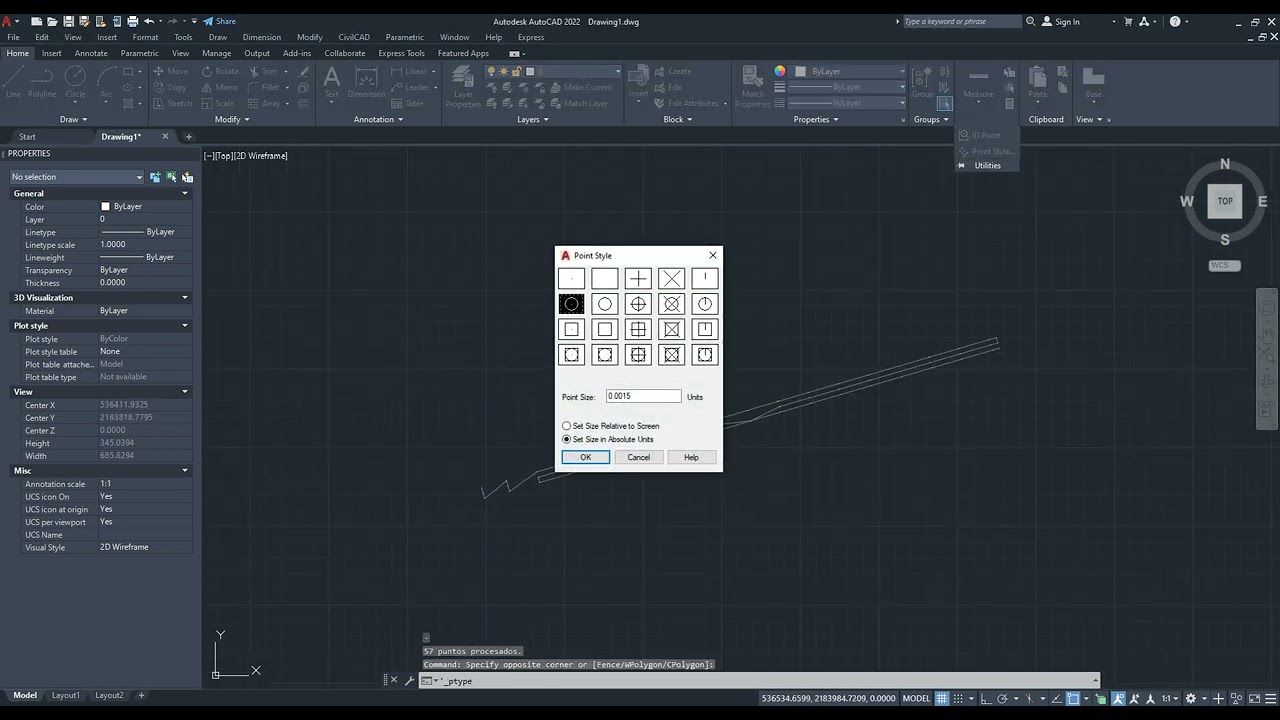
Task: Click the TOP face of the ViewCube
Action: point(1225,201)
